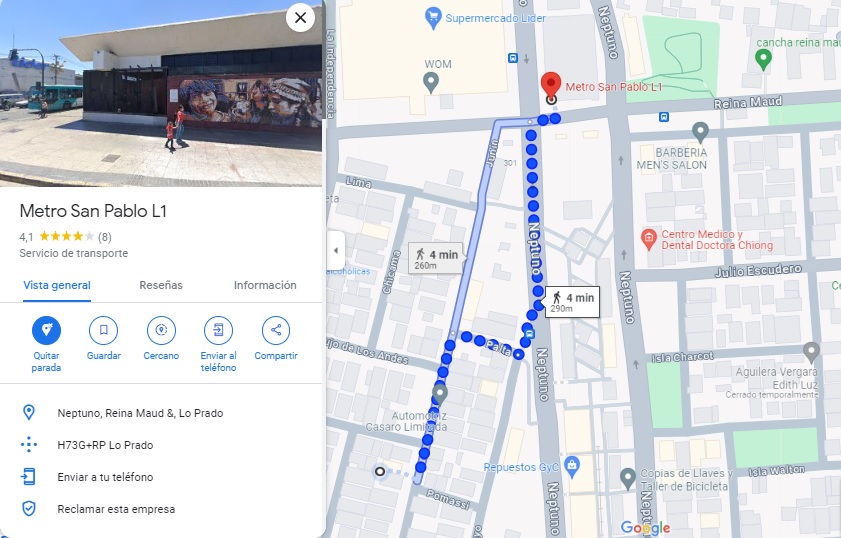This screenshot has height=538, width=841.
Task: Open the Cercano nearby search icon
Action: 161,330
